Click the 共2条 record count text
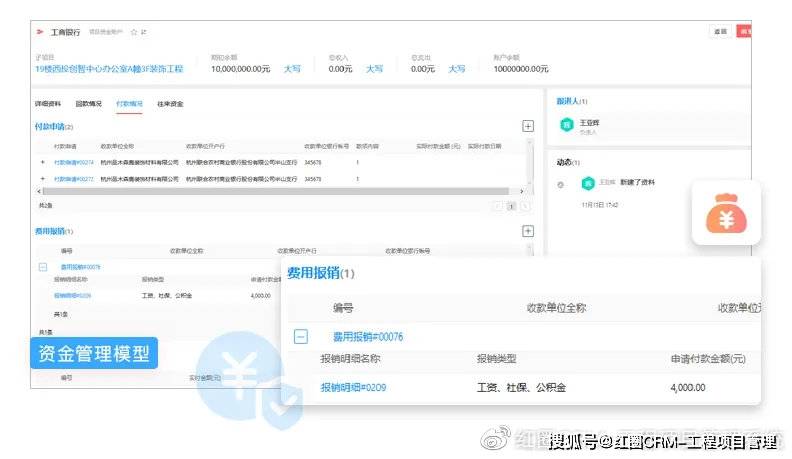The width and height of the screenshot is (792, 459). point(45,206)
